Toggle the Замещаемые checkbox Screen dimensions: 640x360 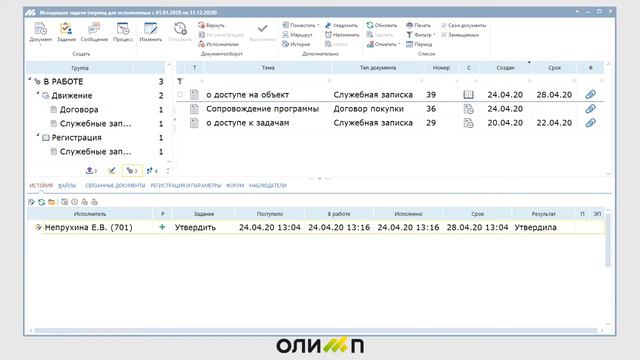pos(460,35)
